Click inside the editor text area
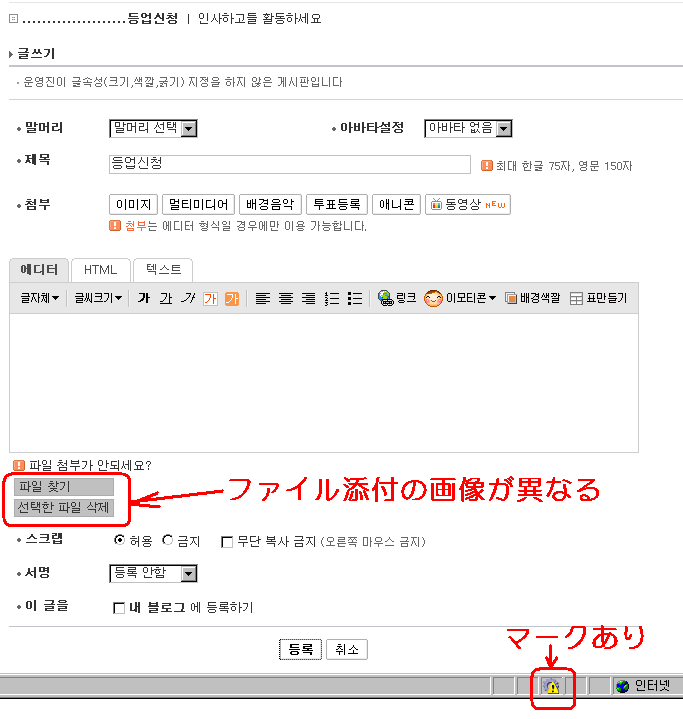683x719 pixels. (x=324, y=383)
